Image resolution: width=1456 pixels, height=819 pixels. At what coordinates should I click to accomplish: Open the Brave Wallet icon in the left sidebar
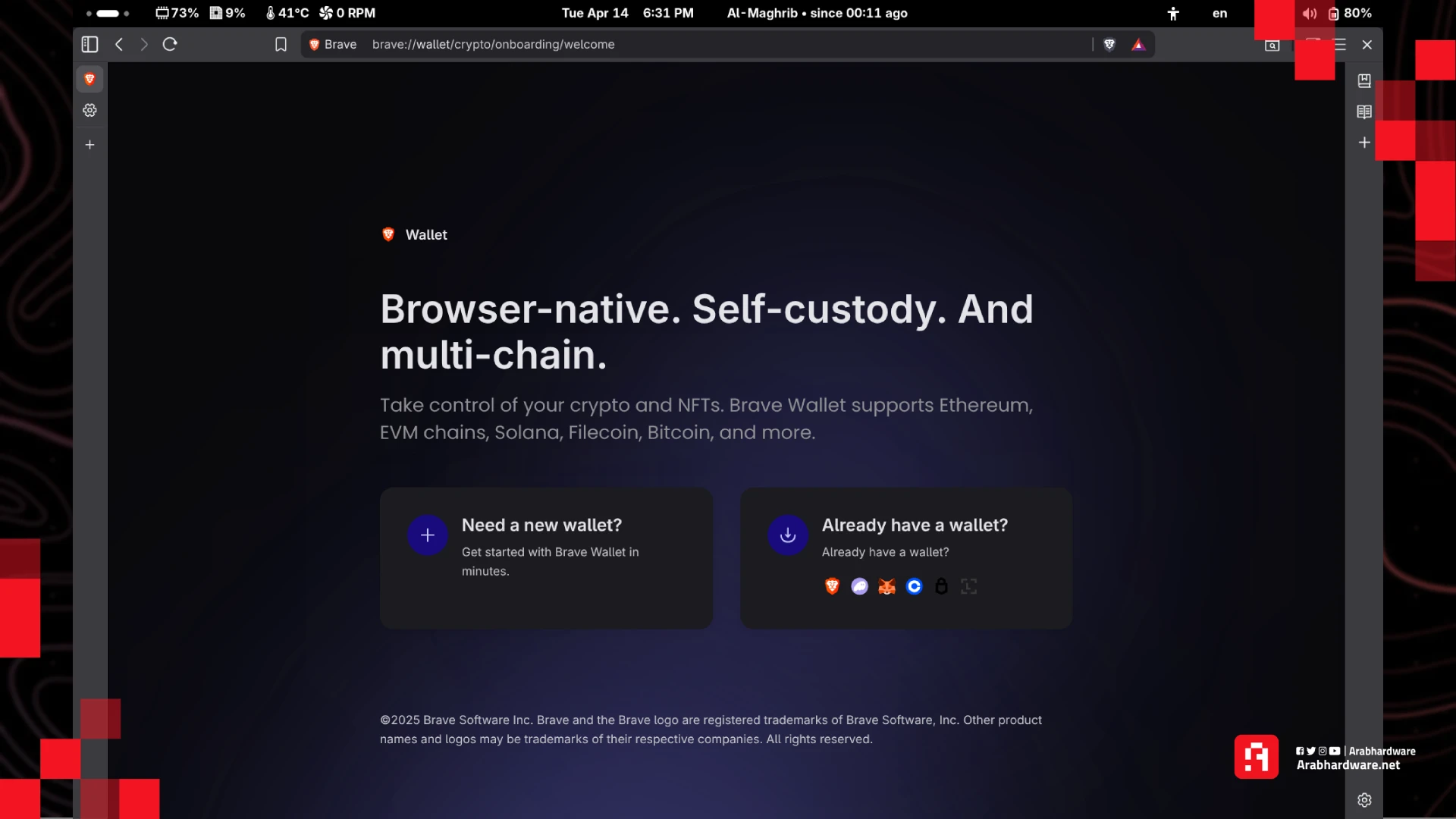coord(89,79)
